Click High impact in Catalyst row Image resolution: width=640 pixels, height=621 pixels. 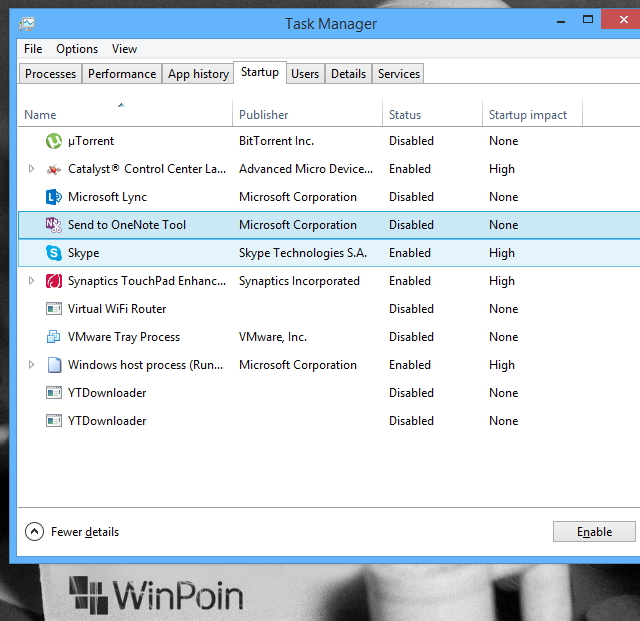(502, 169)
